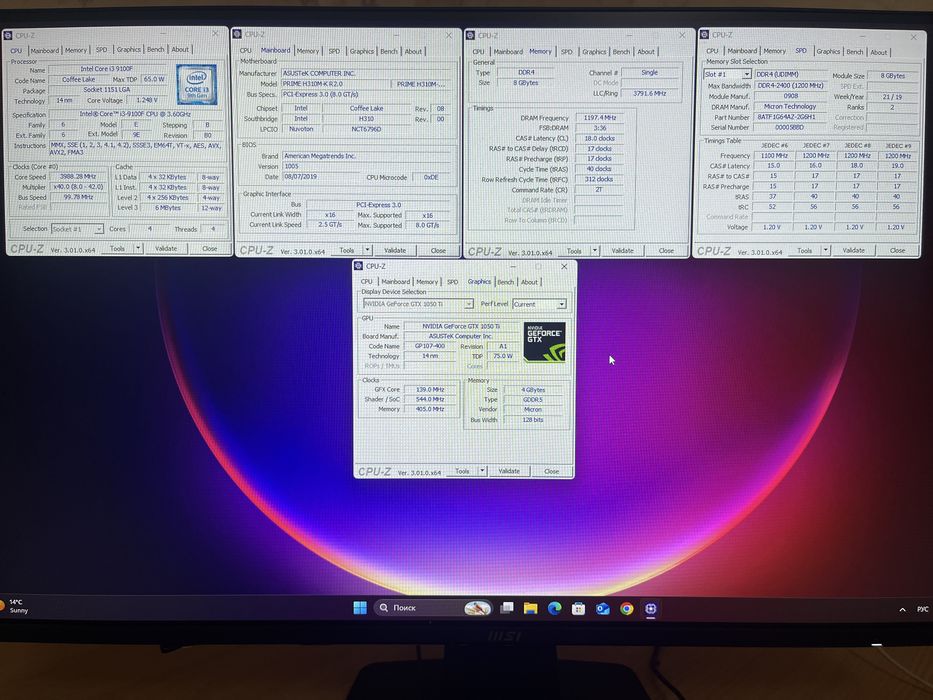Click Close button in SPD window
The width and height of the screenshot is (933, 700).
(897, 250)
